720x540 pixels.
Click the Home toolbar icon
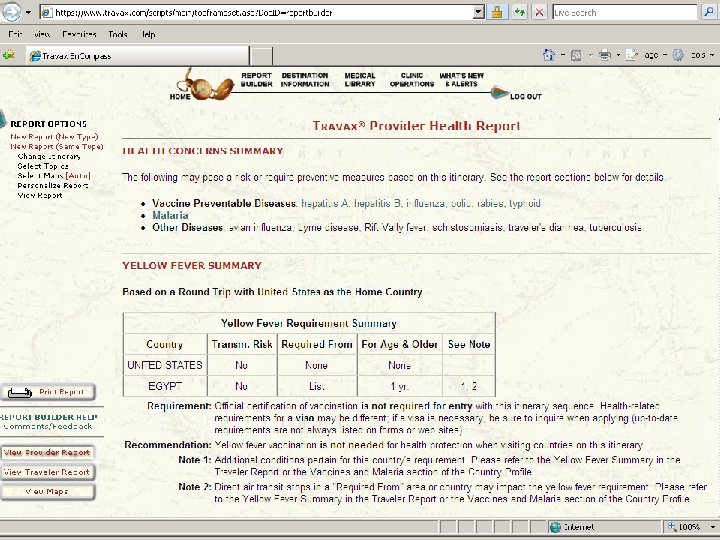click(549, 55)
